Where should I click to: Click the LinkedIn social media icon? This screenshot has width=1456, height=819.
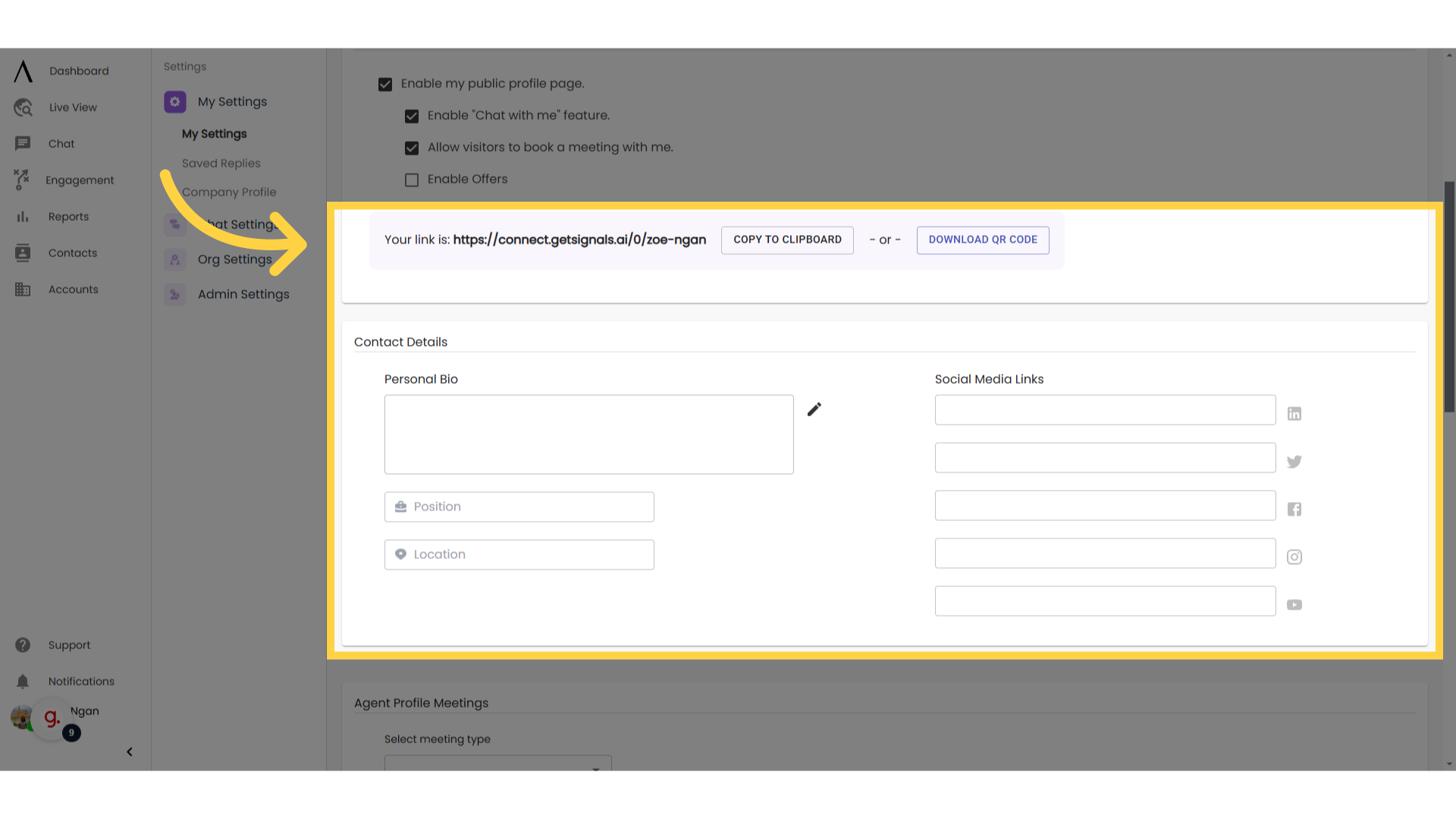[1294, 412]
